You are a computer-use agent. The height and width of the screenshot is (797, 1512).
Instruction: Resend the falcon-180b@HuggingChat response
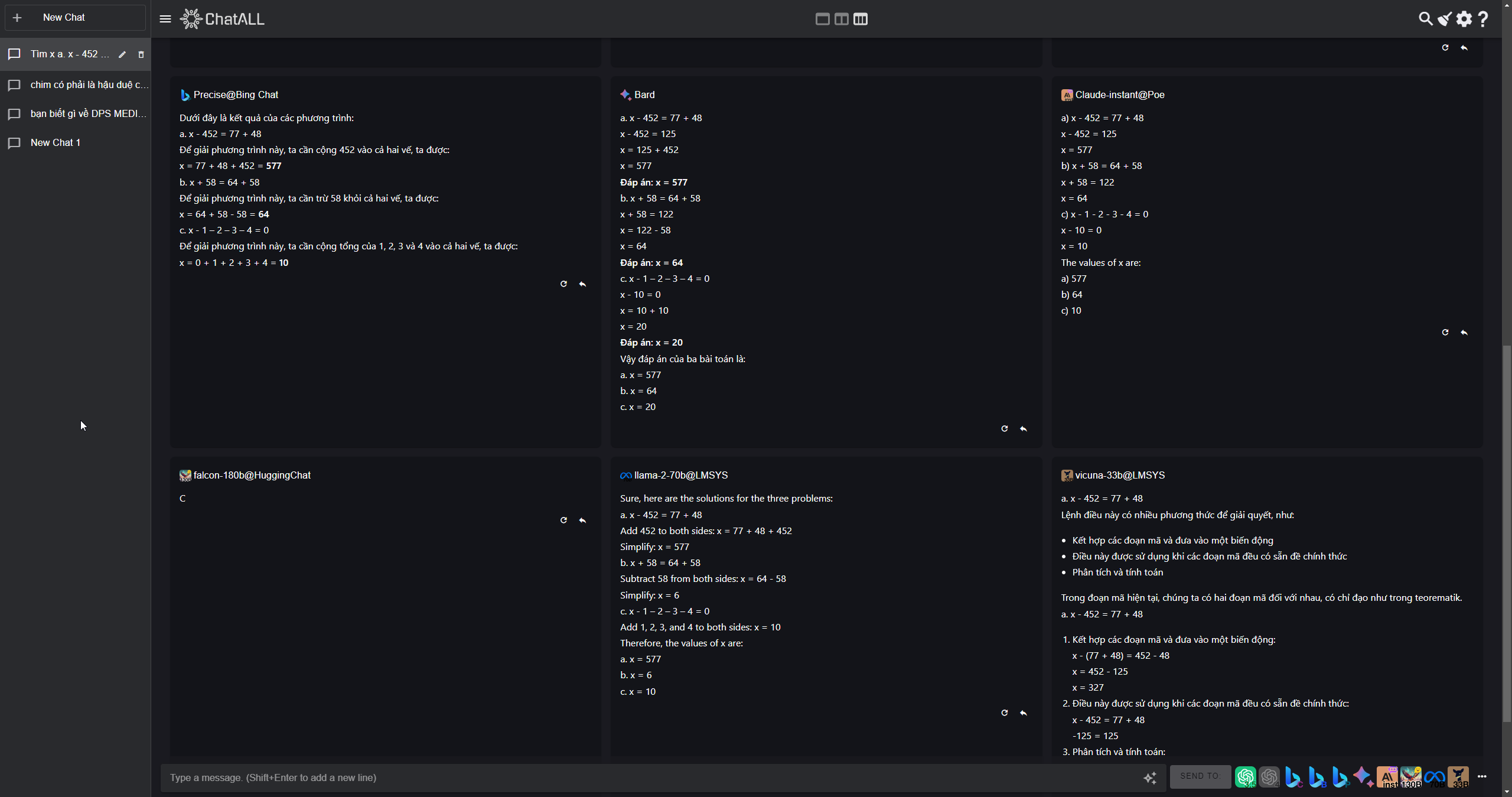pos(563,520)
